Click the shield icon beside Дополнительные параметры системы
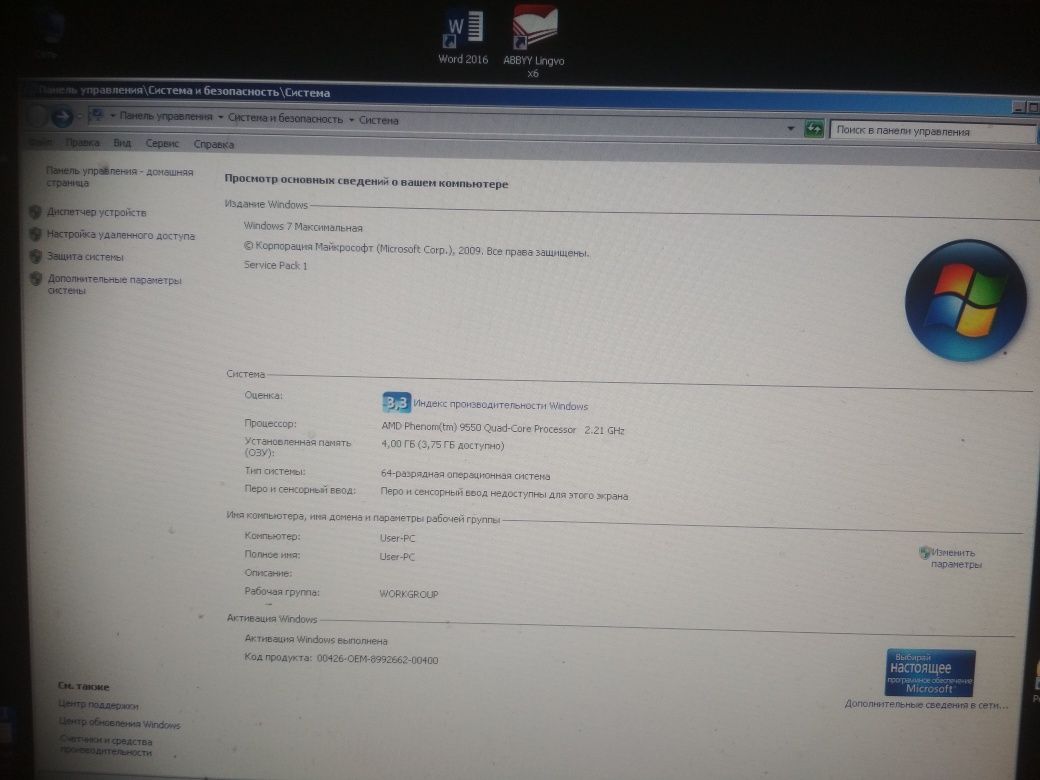The width and height of the screenshot is (1040, 780). click(x=36, y=279)
